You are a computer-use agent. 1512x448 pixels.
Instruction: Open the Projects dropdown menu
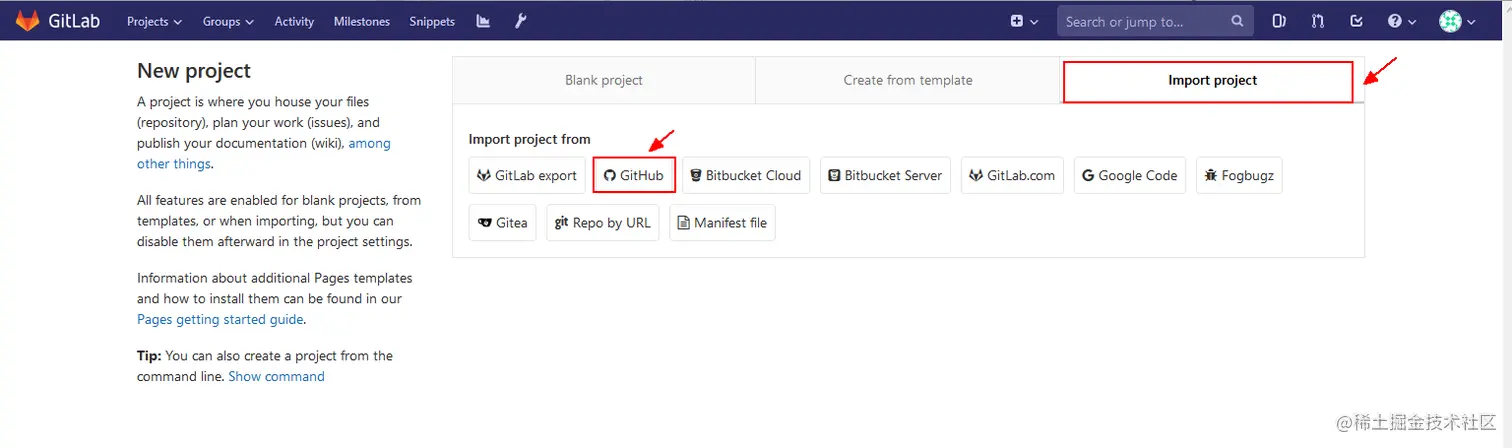pos(154,21)
